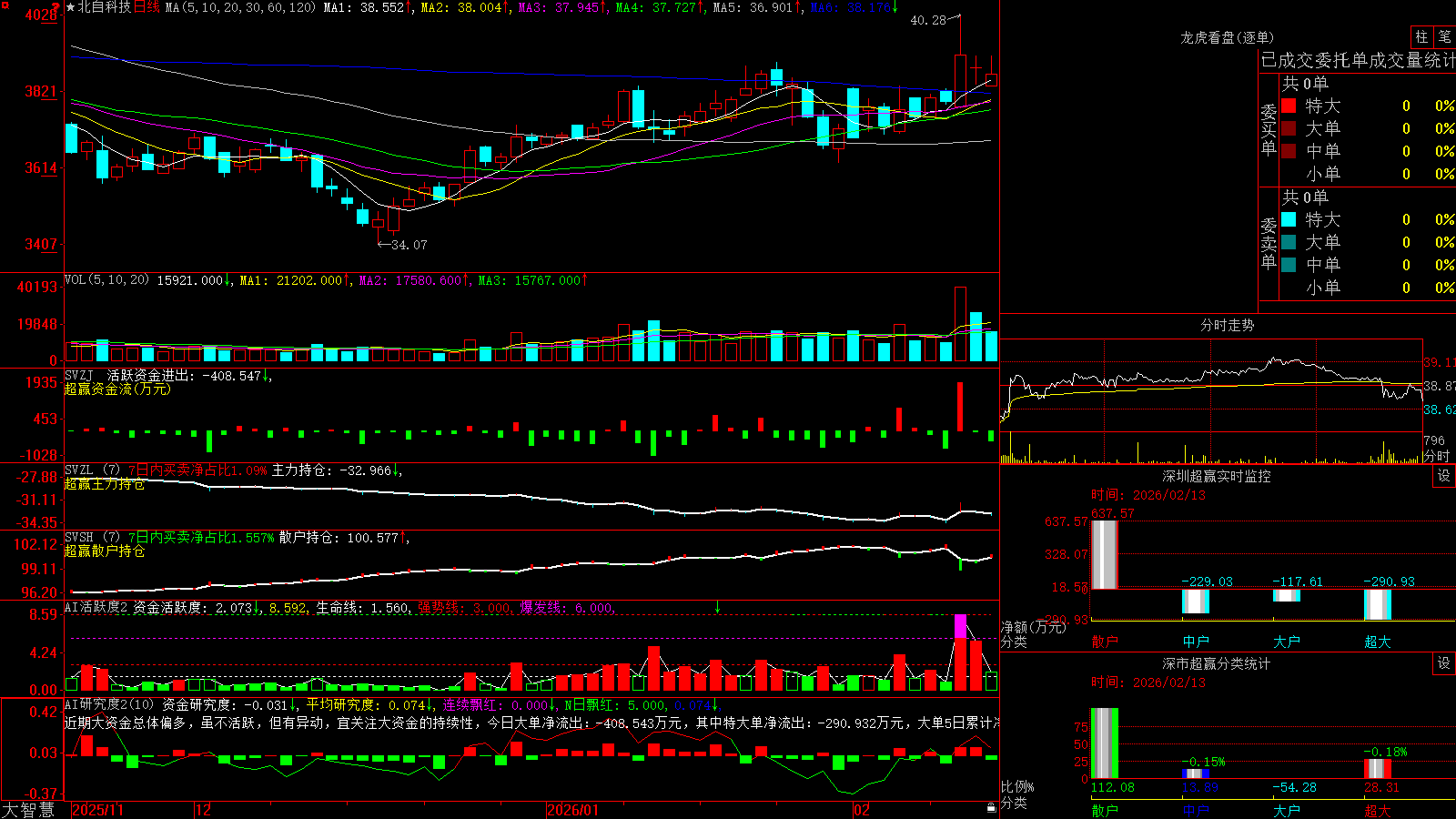Click the teal 大单 sell-order swatch
Viewport: 1456px width, 819px height.
(x=1289, y=242)
